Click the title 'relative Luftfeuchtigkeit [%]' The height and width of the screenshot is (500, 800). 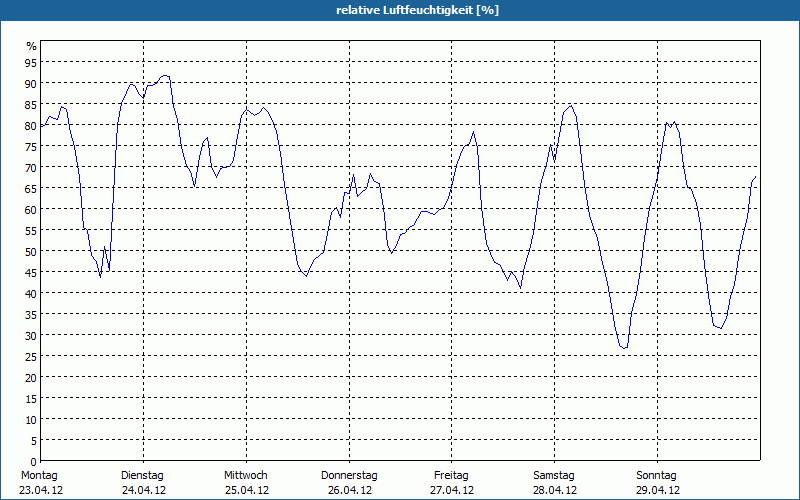point(417,10)
